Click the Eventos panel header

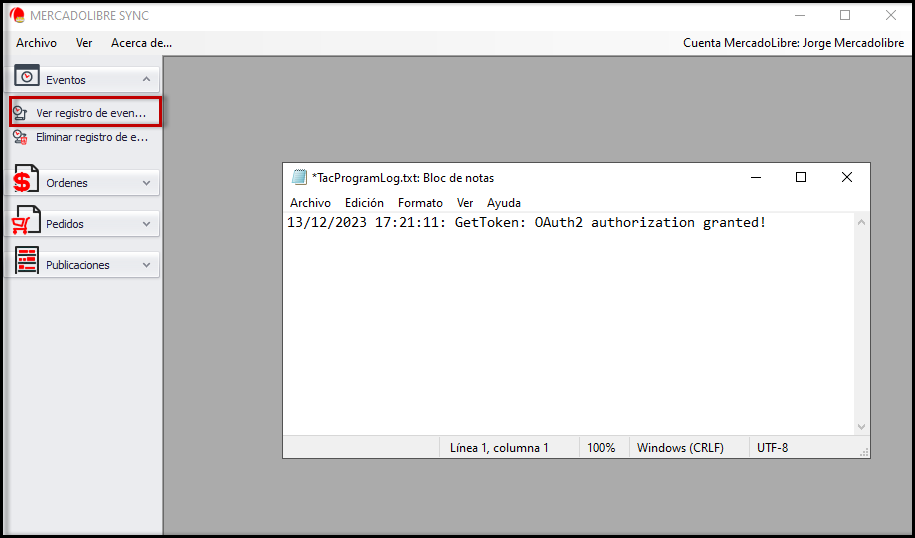pyautogui.click(x=82, y=79)
